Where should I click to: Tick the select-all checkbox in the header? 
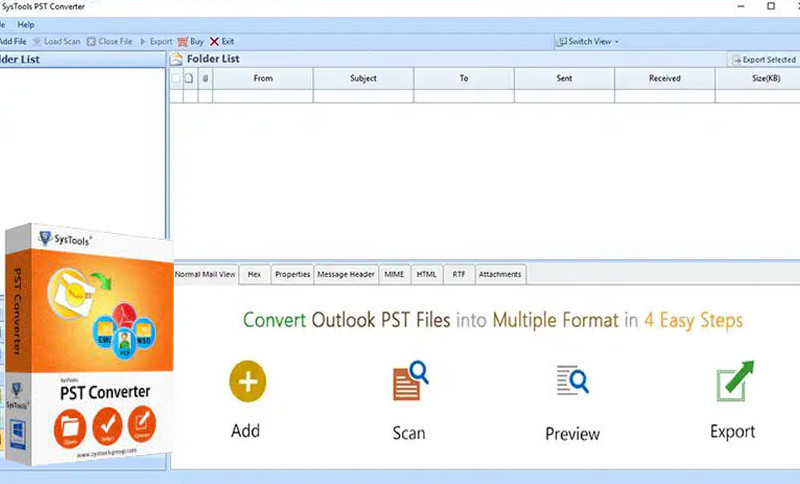coord(176,78)
